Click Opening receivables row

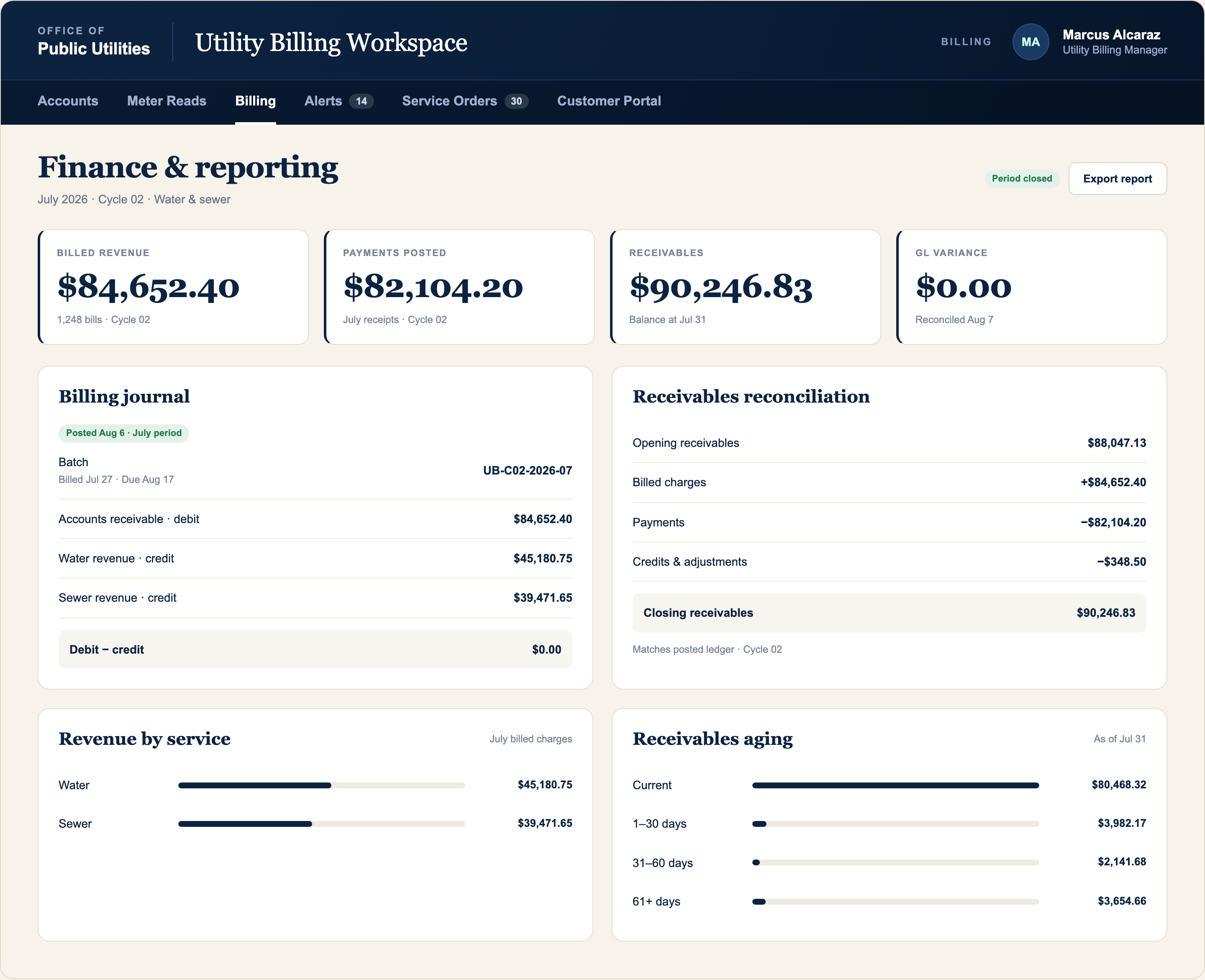tap(889, 443)
